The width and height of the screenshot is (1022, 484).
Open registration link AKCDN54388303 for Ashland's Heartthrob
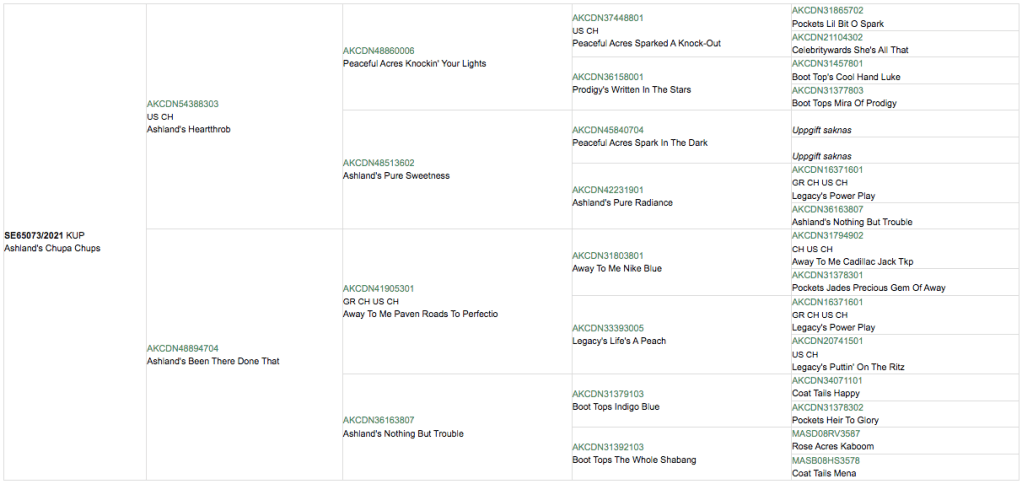click(182, 104)
